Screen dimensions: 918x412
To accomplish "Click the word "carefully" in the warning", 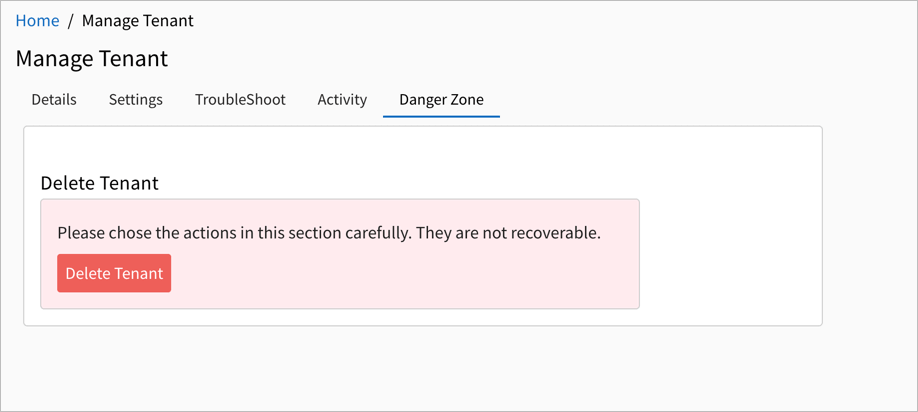I will pos(377,233).
